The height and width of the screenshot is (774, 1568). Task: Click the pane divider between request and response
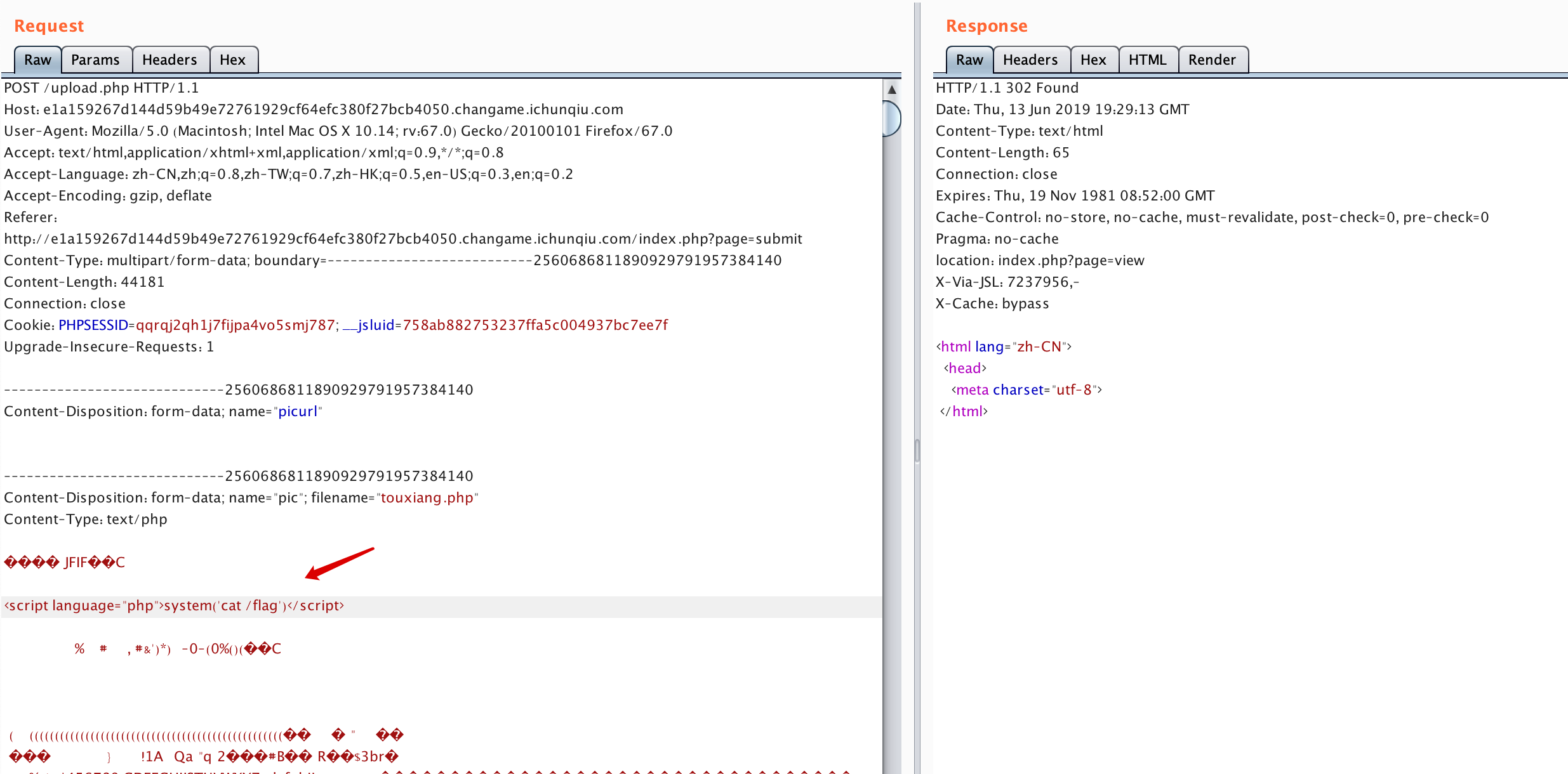[917, 450]
